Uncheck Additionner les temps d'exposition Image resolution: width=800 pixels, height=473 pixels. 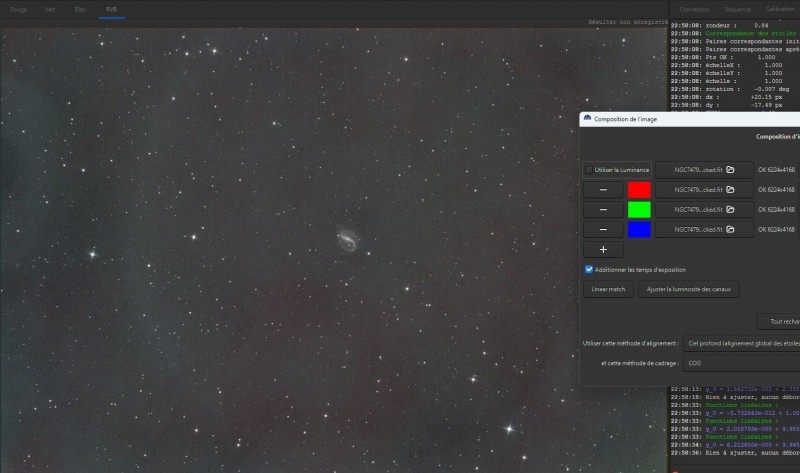(x=589, y=269)
